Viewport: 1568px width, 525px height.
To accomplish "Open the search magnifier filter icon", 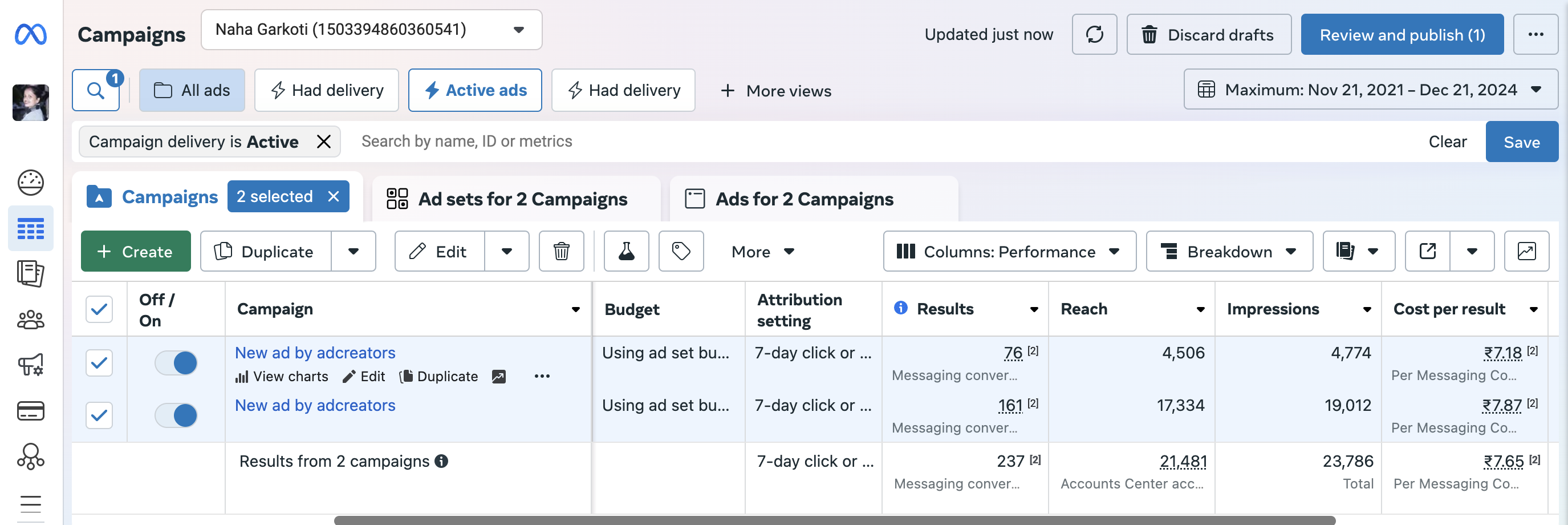I will pos(96,91).
